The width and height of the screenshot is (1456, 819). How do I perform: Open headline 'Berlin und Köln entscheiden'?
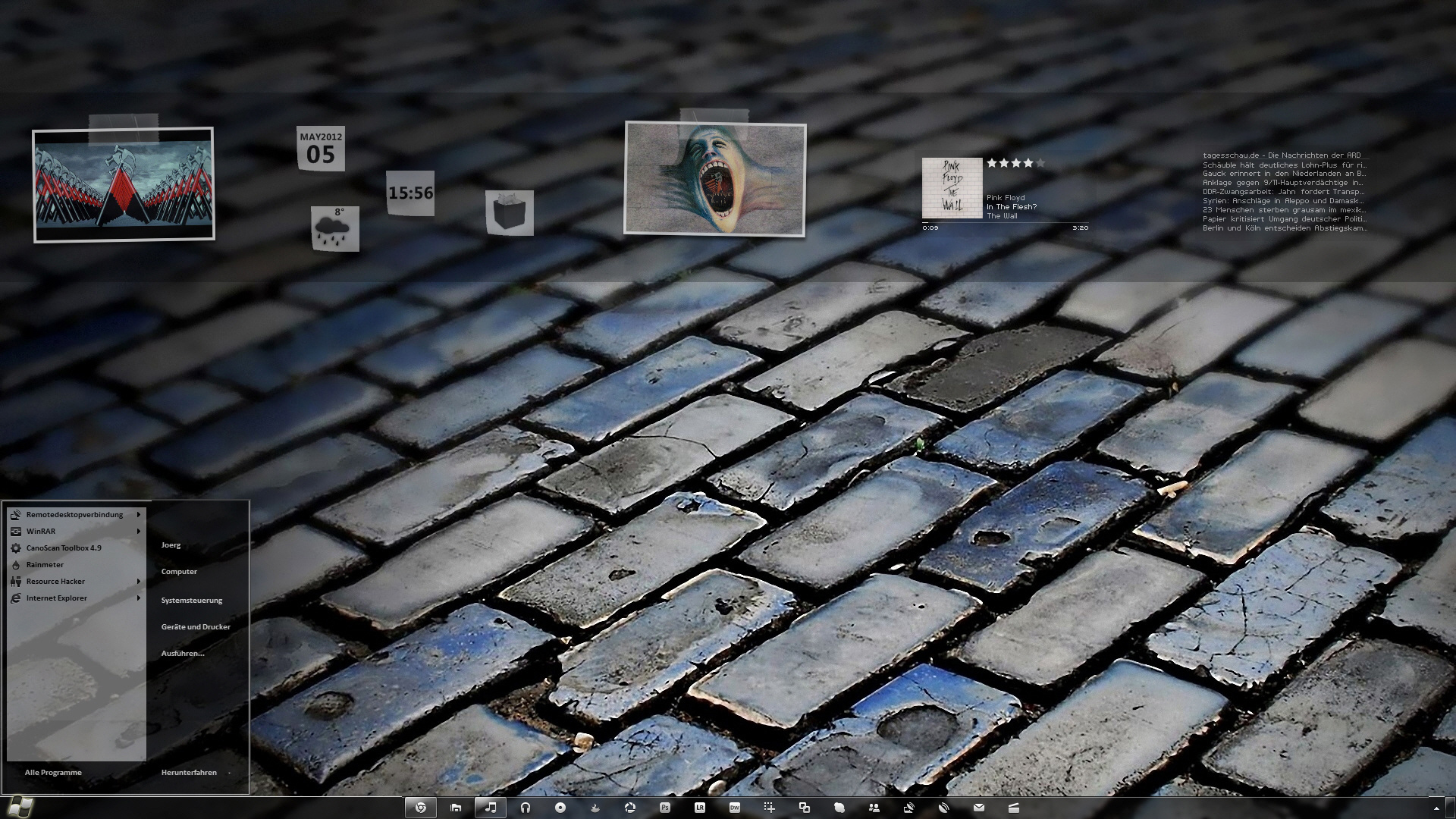1285,228
